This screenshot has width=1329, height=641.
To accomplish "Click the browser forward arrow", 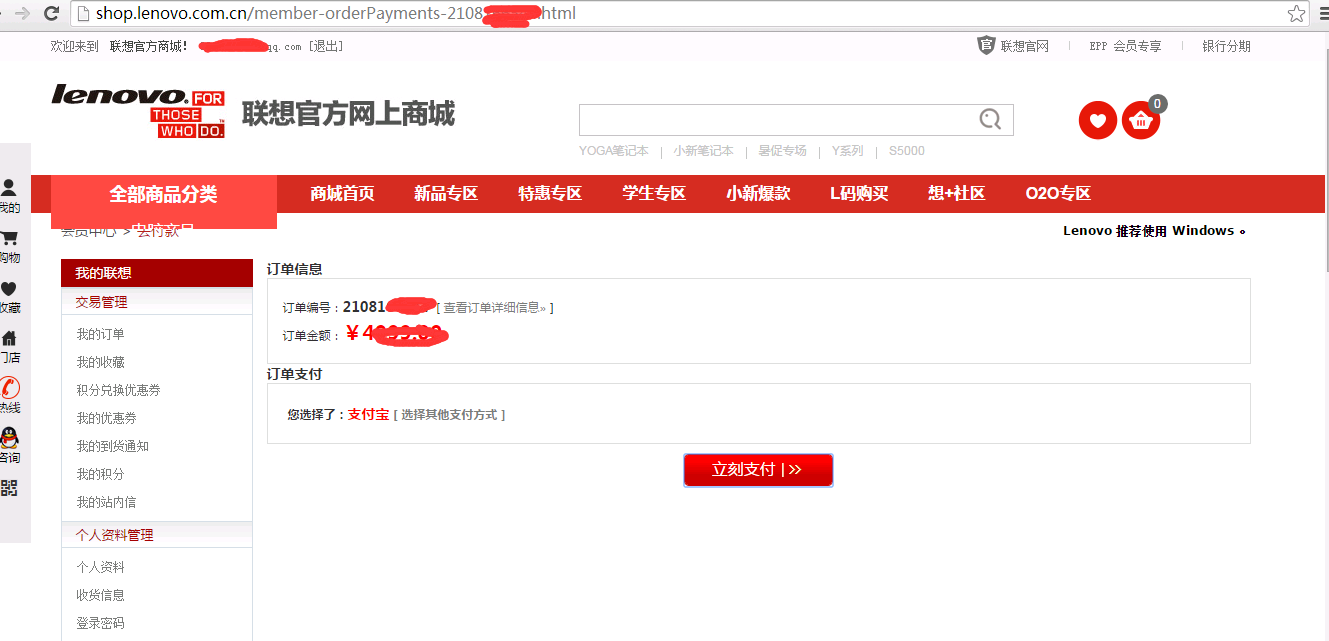I will pos(22,13).
